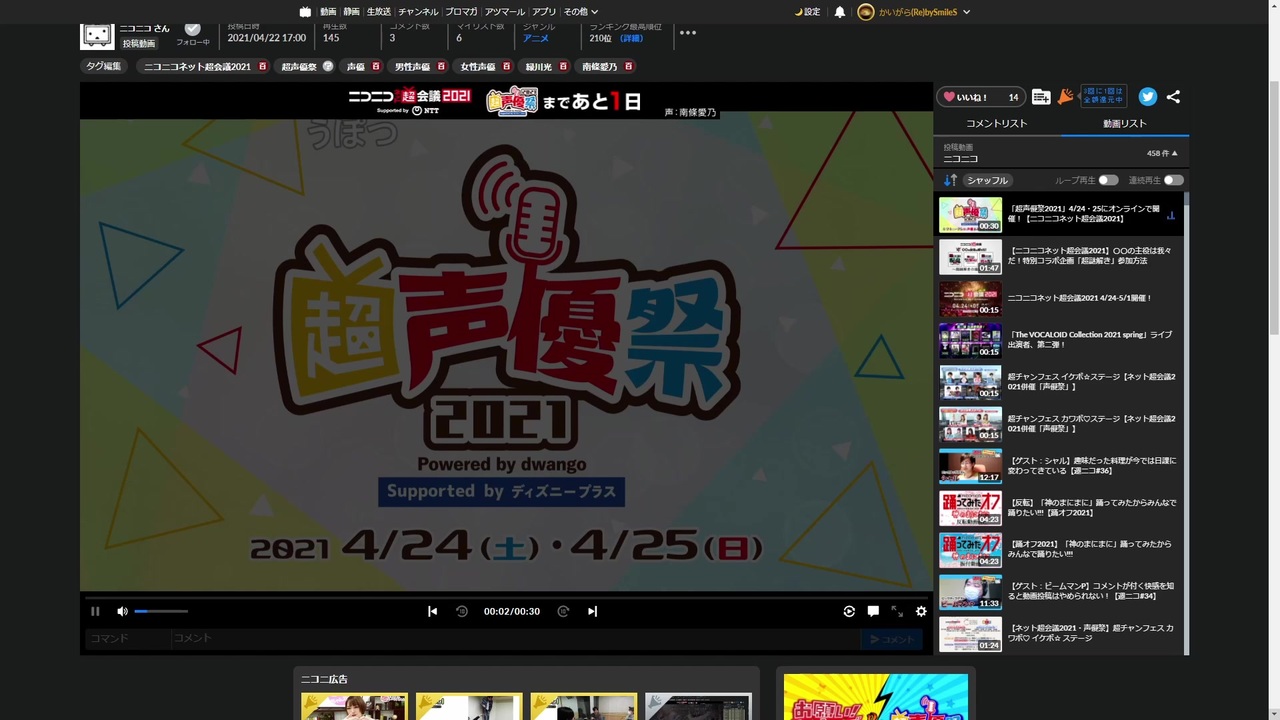Click the シャッフル shuffle button
The height and width of the screenshot is (720, 1280).
point(987,180)
